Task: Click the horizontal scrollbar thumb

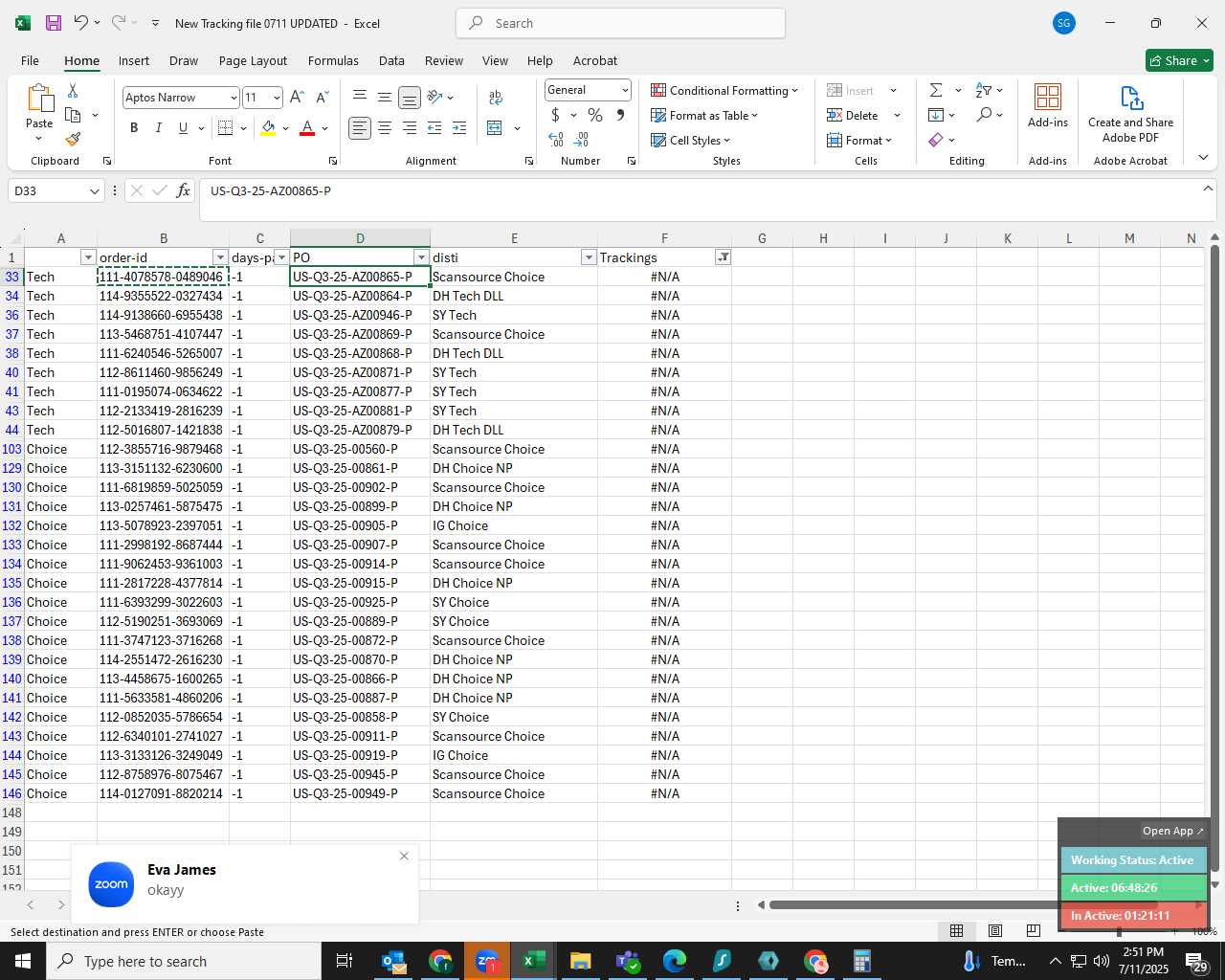Action: coord(963,904)
